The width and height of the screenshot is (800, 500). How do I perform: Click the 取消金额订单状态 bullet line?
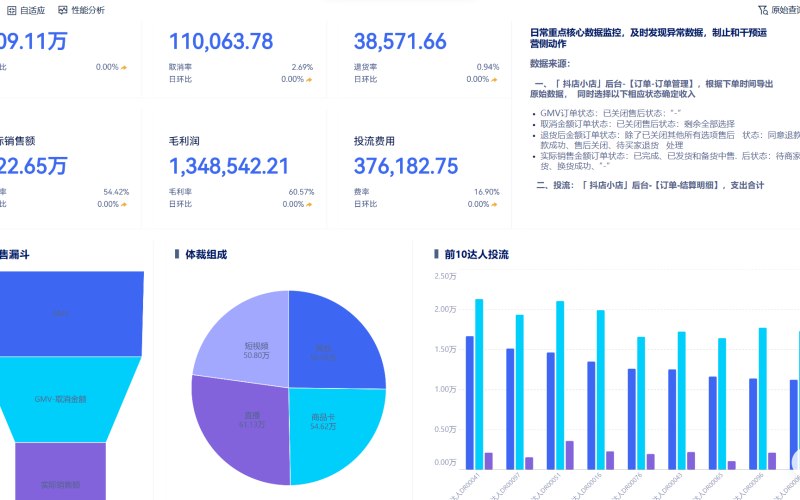point(638,123)
